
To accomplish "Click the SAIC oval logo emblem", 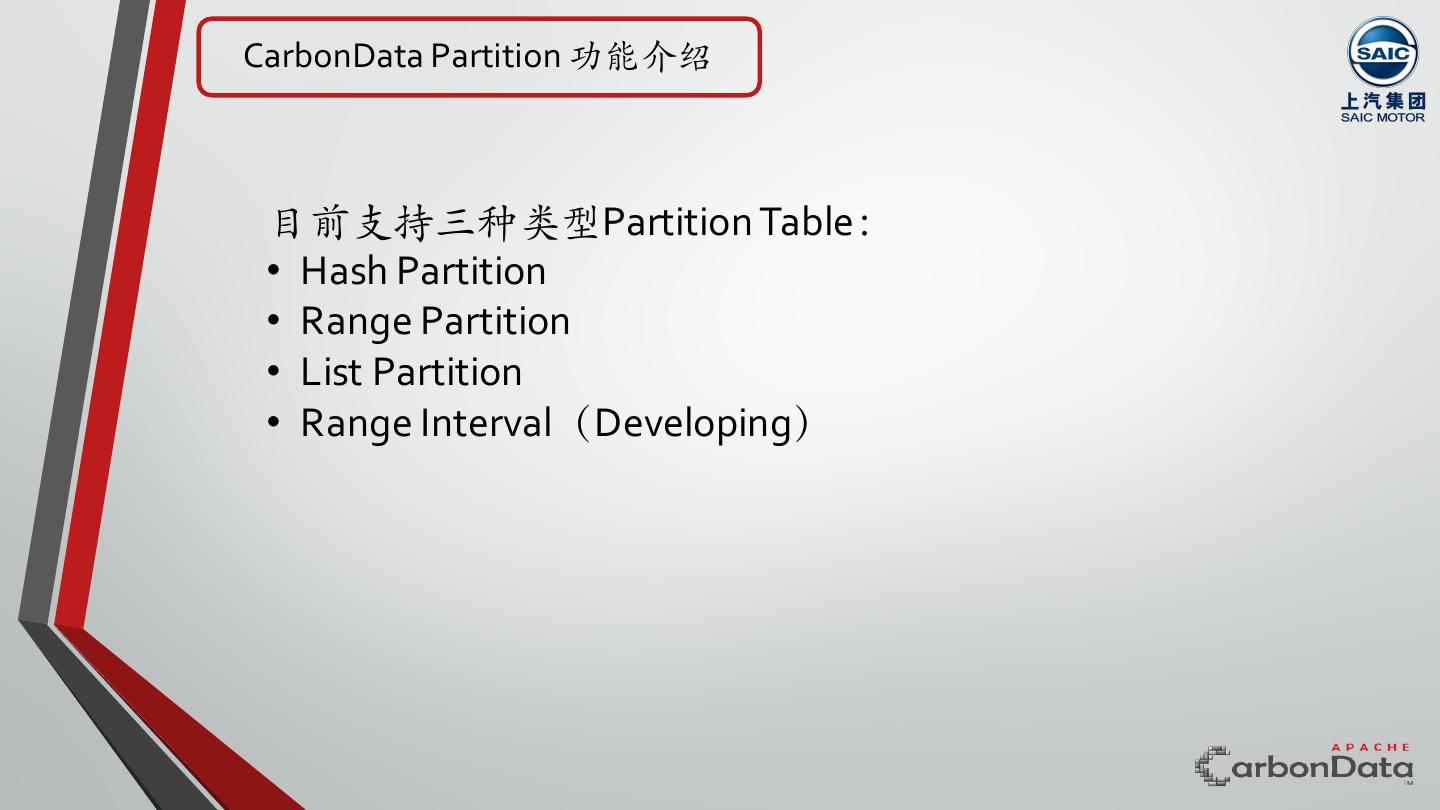I will point(1383,53).
